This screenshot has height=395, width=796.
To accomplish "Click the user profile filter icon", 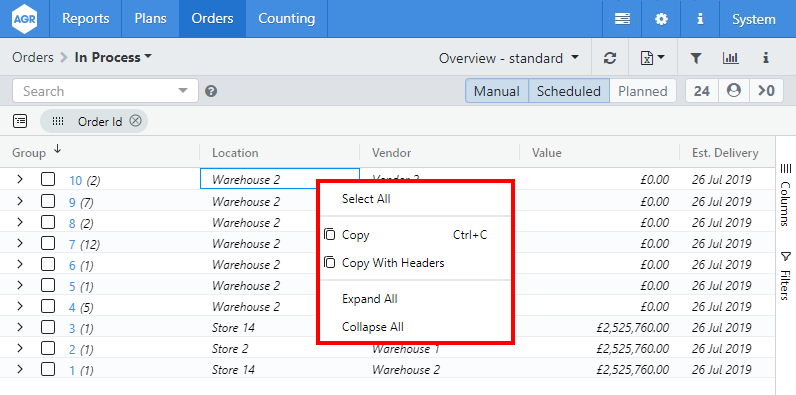I will coord(734,91).
